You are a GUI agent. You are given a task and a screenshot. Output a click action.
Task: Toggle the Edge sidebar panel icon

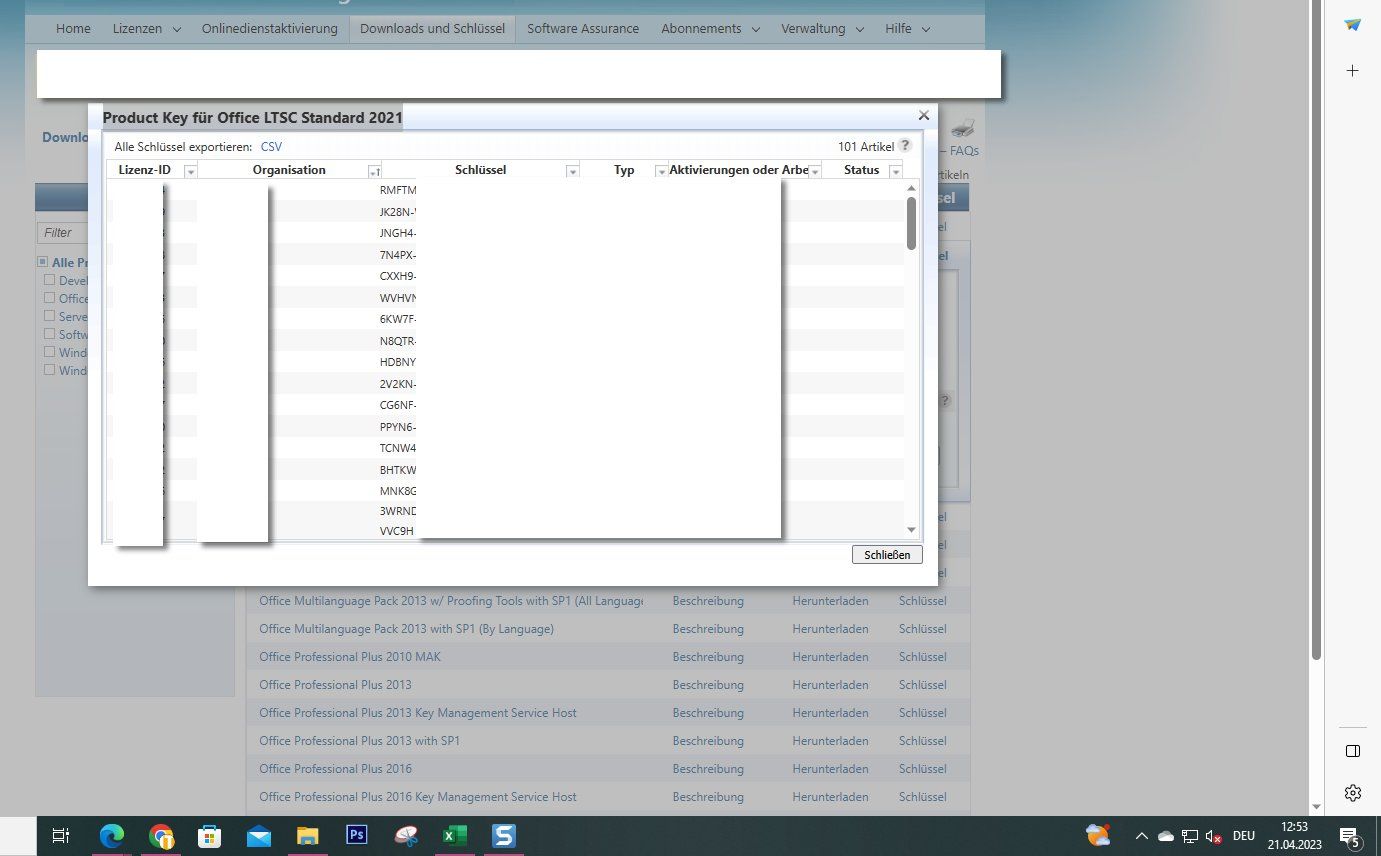click(1353, 751)
